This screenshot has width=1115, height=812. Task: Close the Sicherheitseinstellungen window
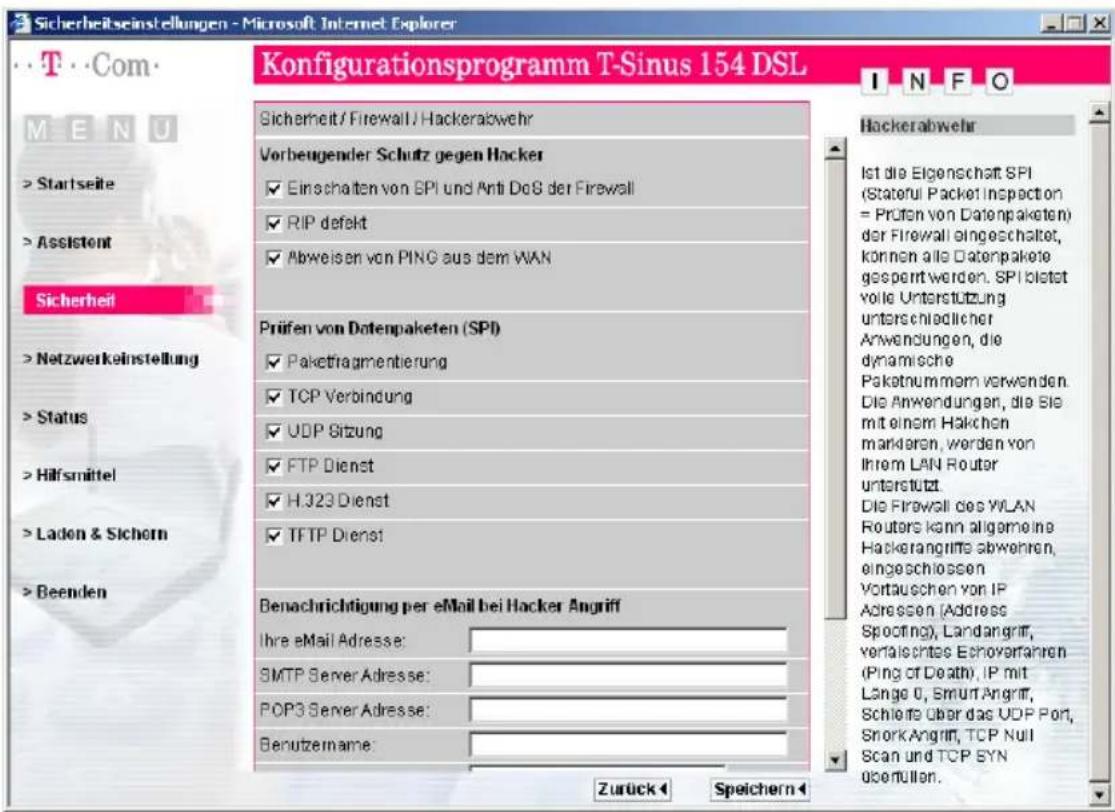(x=1099, y=23)
